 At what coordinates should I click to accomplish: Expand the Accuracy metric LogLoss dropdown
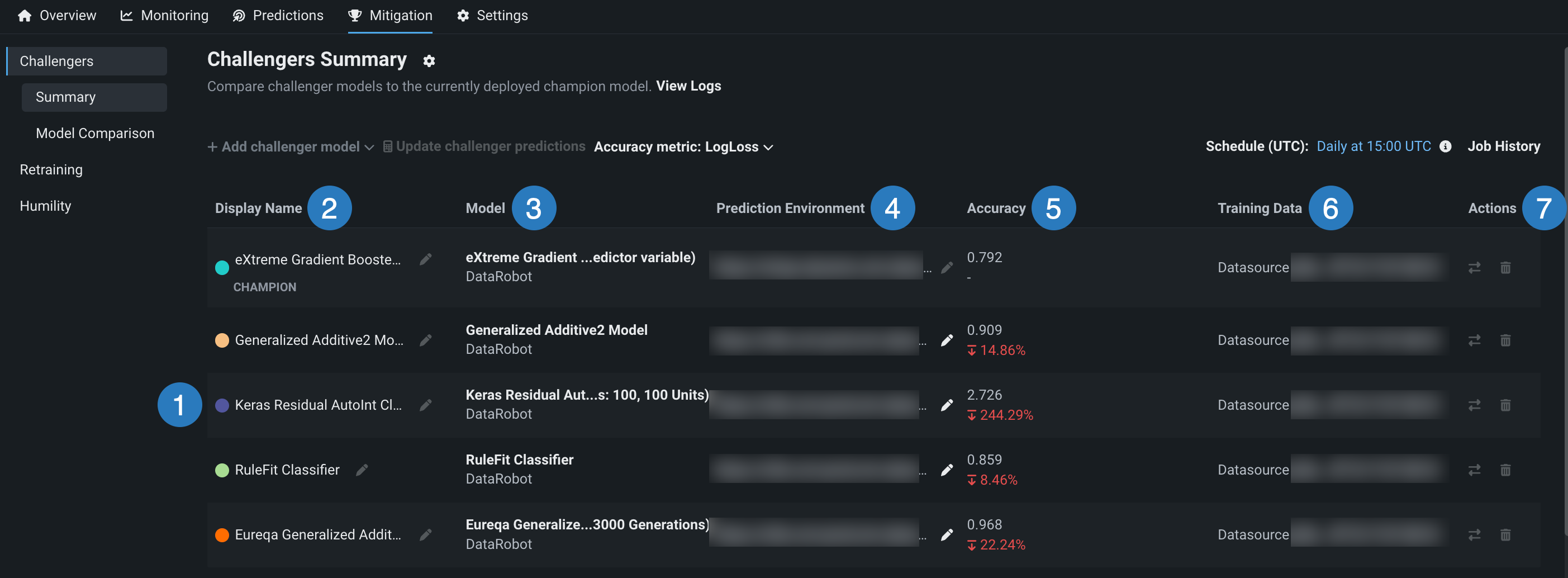click(x=683, y=147)
